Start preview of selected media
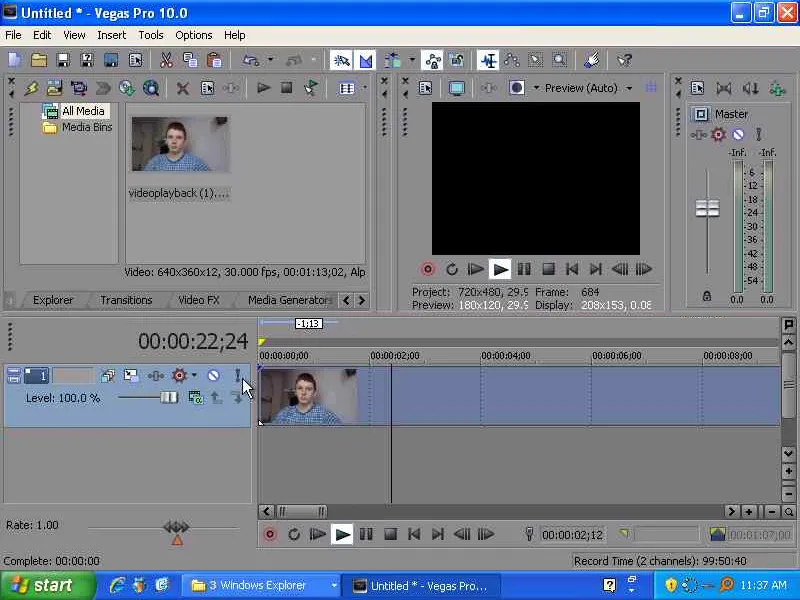The width and height of the screenshot is (800, 600). (x=263, y=88)
